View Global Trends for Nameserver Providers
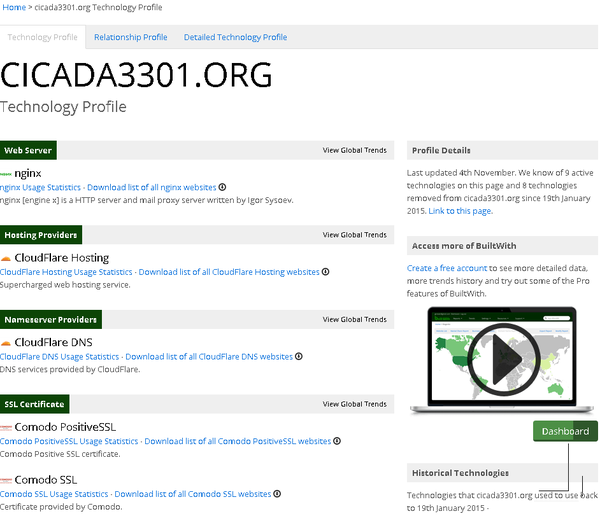The width and height of the screenshot is (600, 516). (354, 320)
